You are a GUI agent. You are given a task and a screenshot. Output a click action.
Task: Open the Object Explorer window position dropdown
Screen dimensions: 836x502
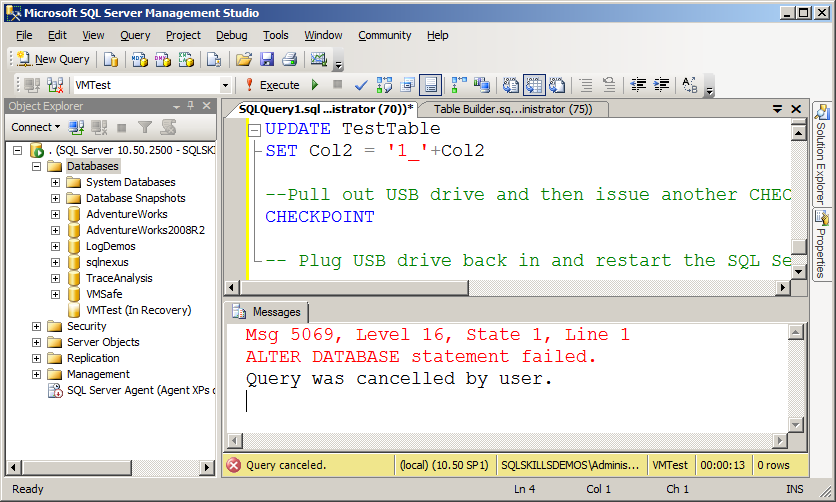click(x=176, y=106)
